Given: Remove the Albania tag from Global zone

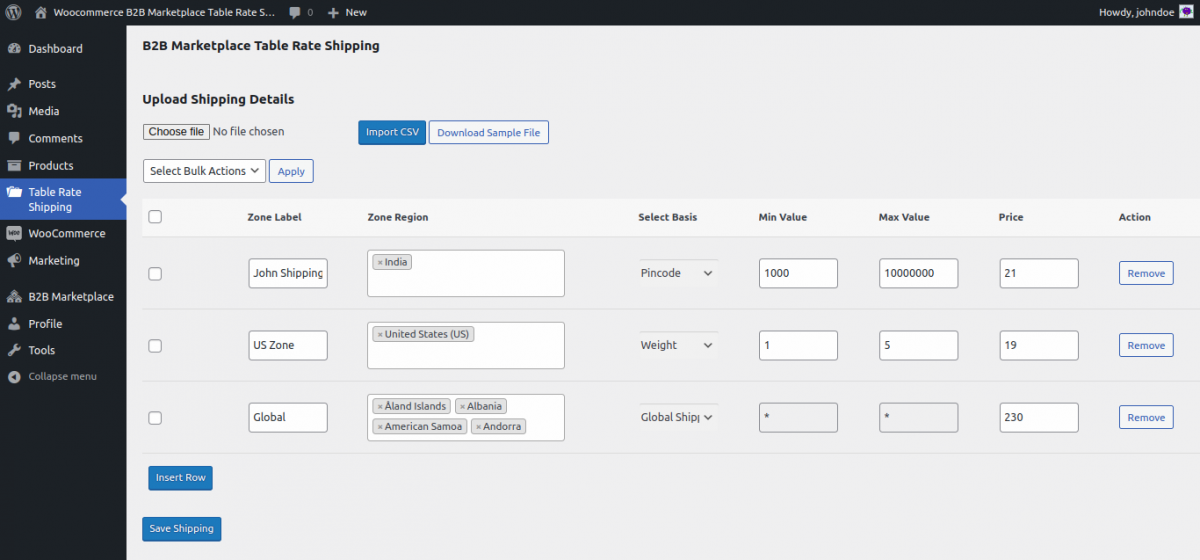Looking at the screenshot, I should [462, 406].
